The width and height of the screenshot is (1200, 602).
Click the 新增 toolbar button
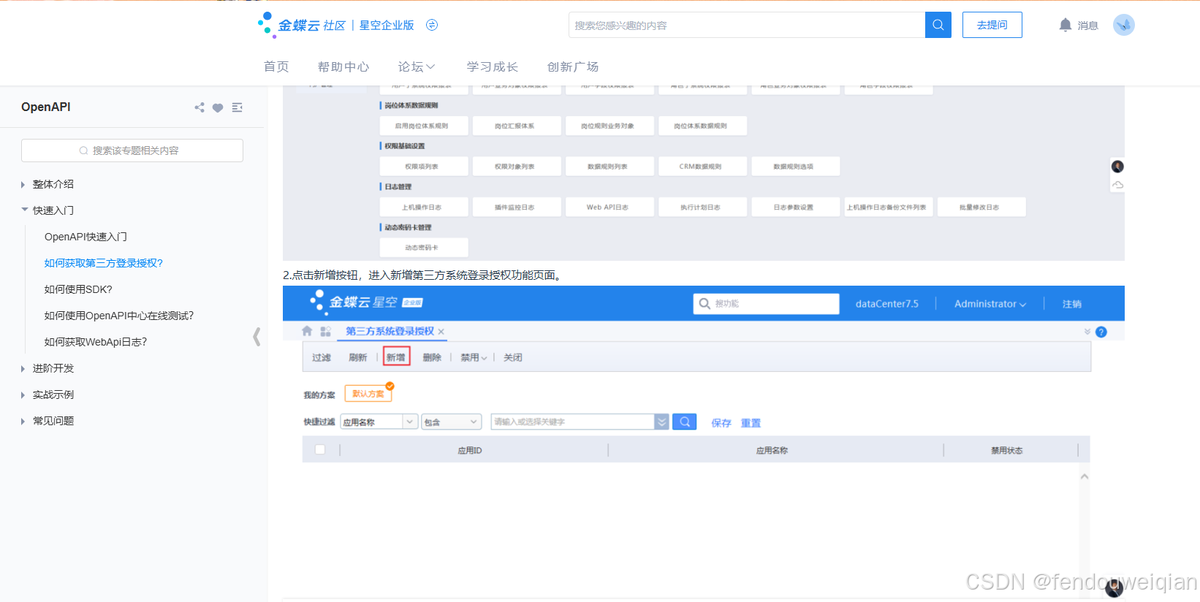(x=396, y=357)
